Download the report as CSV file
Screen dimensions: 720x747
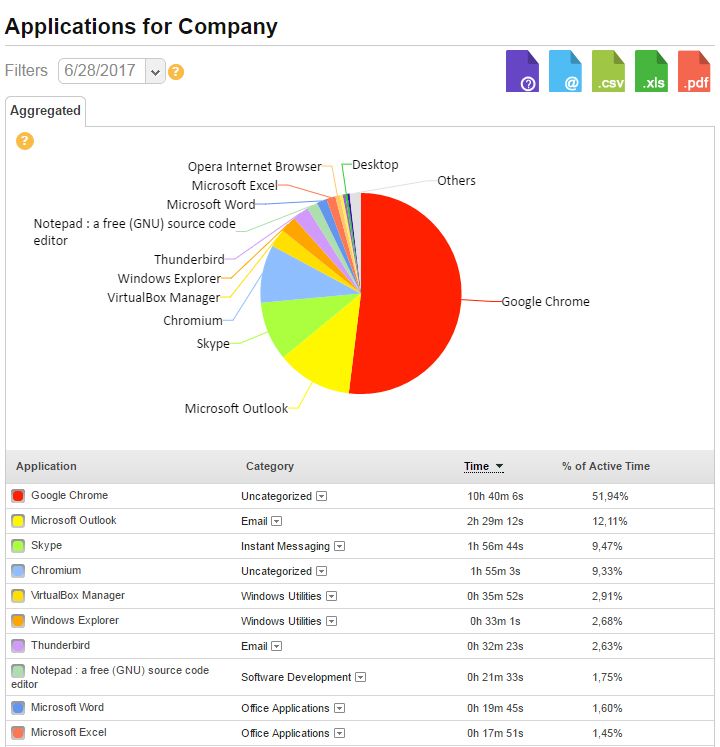pyautogui.click(x=608, y=71)
